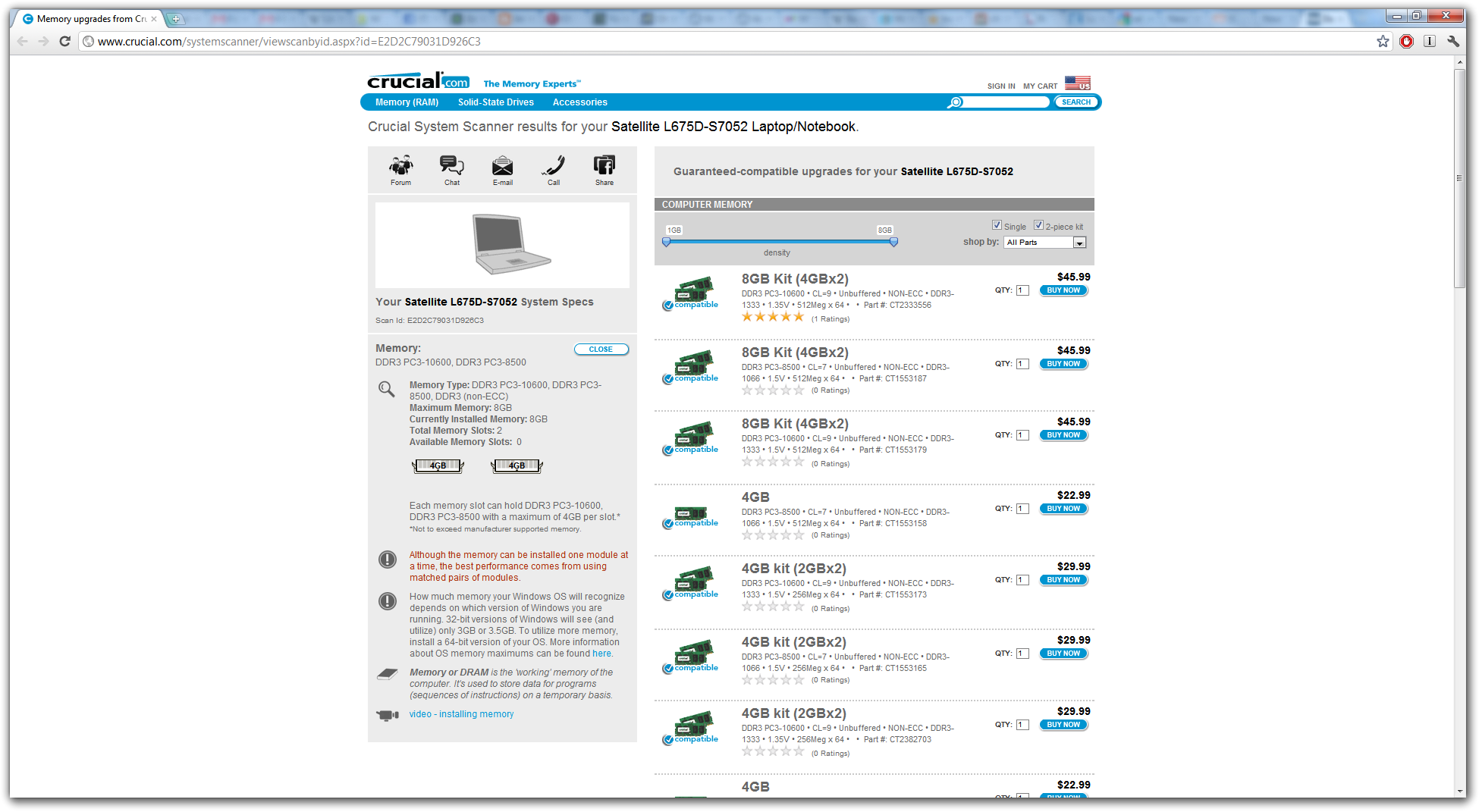Open the MY CART link
1479x812 pixels.
[1040, 86]
